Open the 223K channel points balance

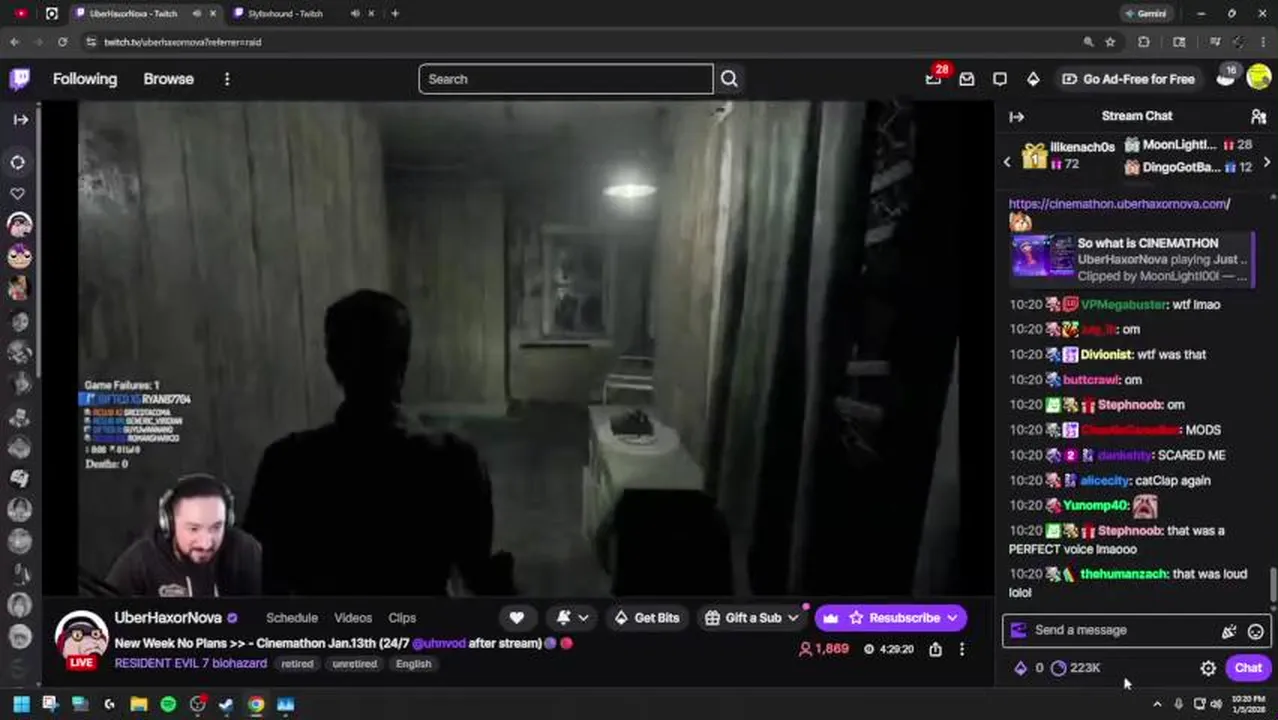pyautogui.click(x=1076, y=668)
